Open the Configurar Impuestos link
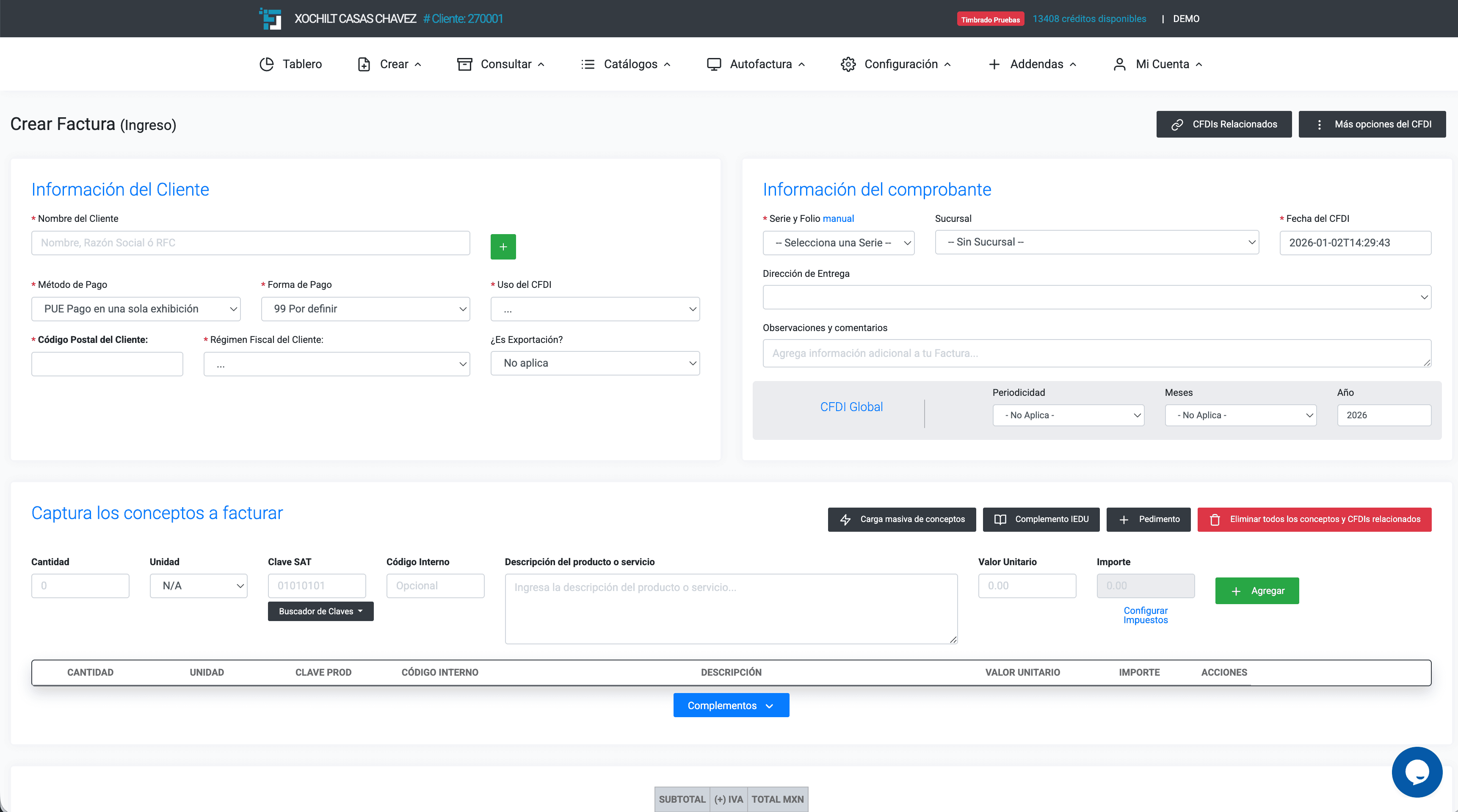This screenshot has height=812, width=1458. (x=1145, y=615)
